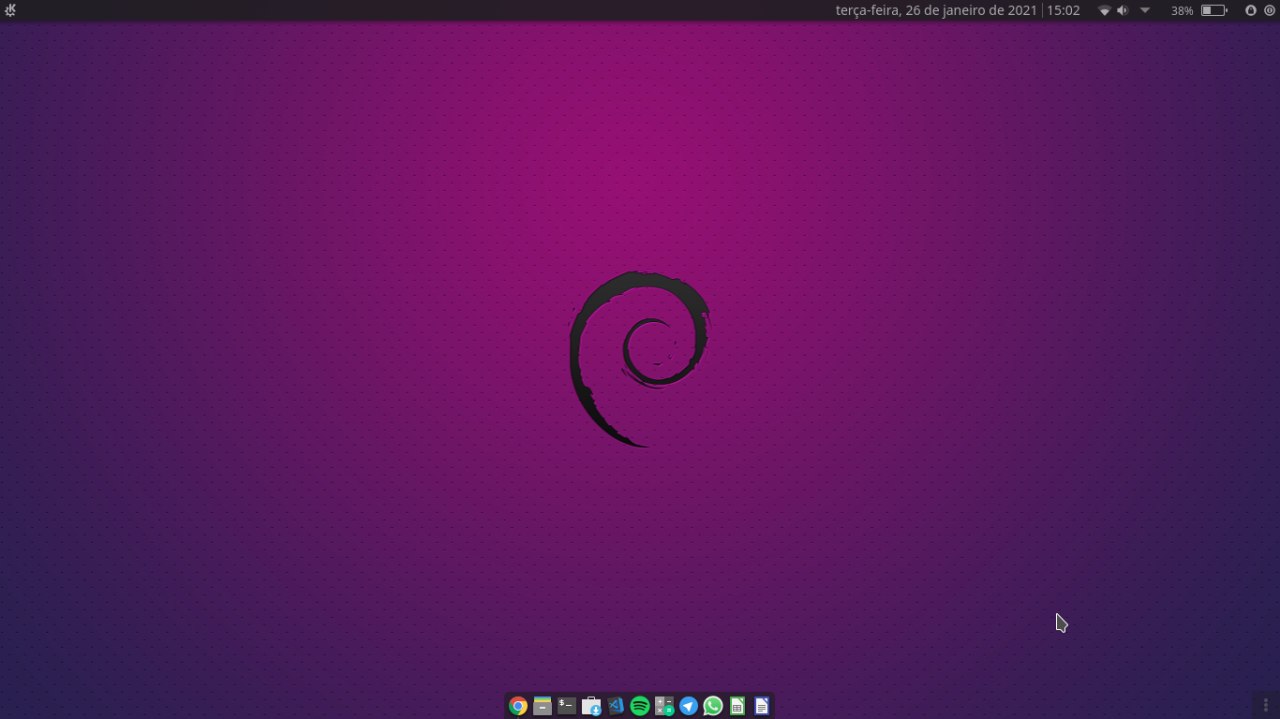
Task: Open the three-dot menu at bottom-right
Action: click(x=1266, y=706)
